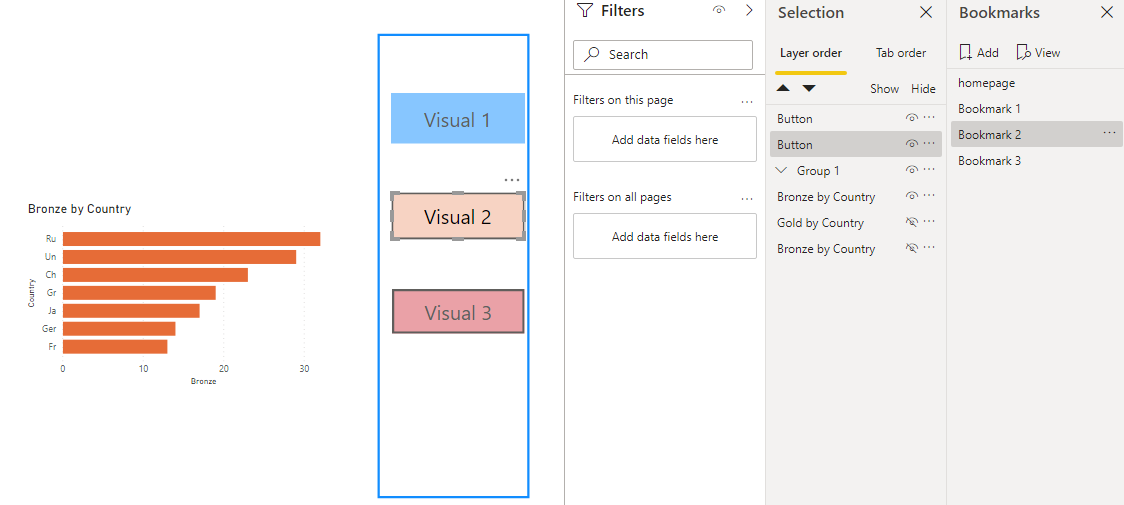The image size is (1124, 505).
Task: Show the hidden Bronze by Country layer via crossed eye
Action: [912, 247]
